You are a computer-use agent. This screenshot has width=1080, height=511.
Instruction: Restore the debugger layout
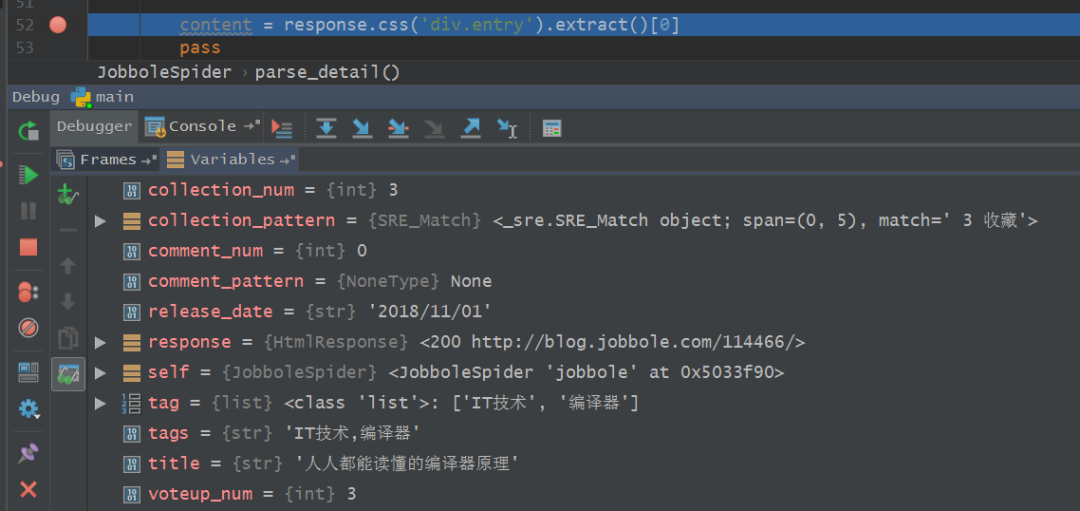click(x=28, y=373)
